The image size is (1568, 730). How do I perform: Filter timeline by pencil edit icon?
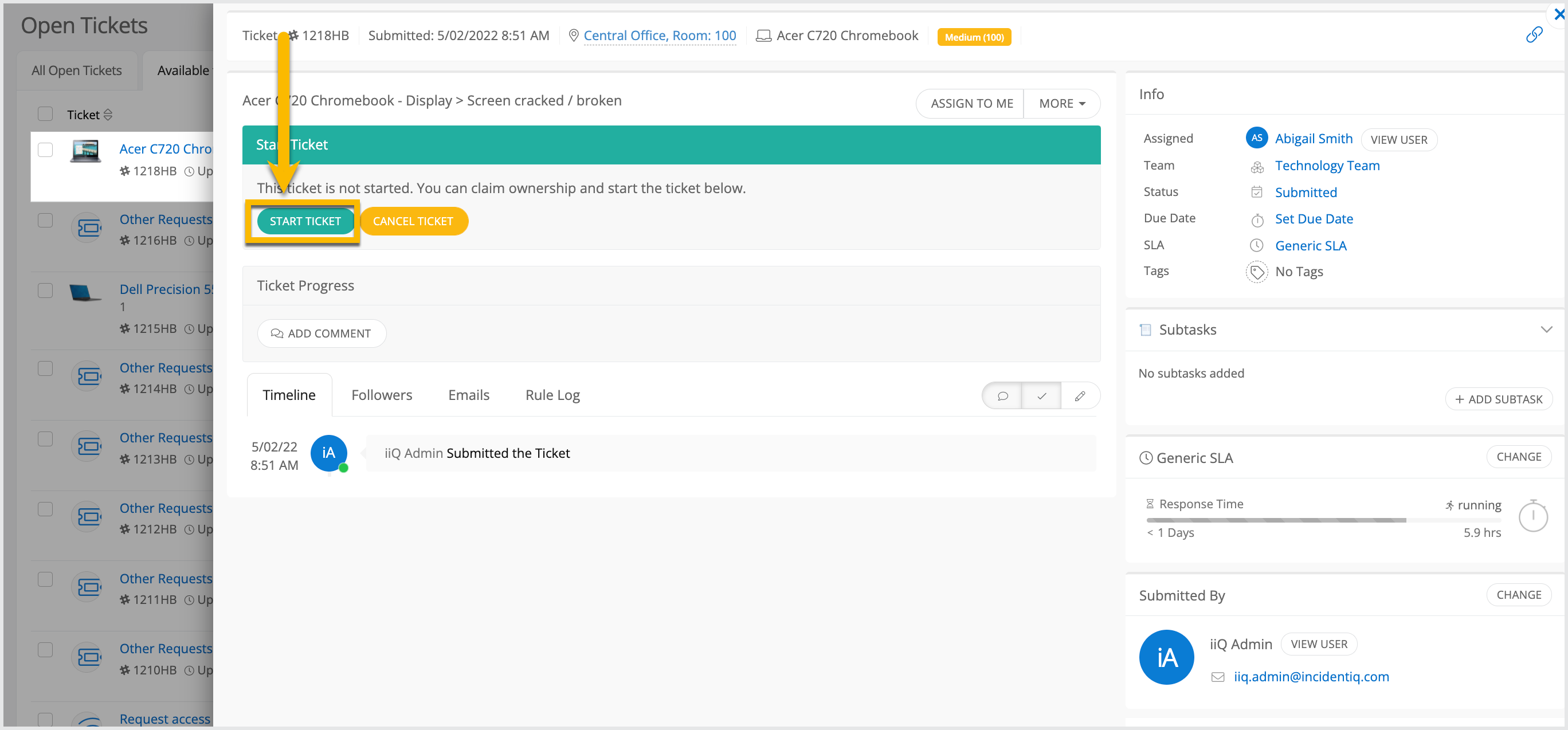point(1080,396)
